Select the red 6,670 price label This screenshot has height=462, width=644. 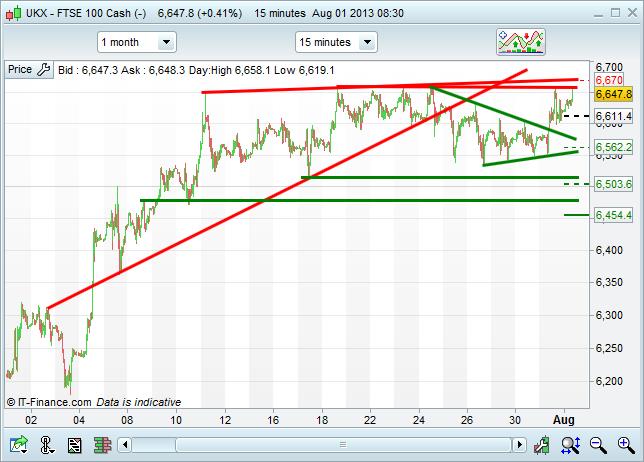[609, 80]
